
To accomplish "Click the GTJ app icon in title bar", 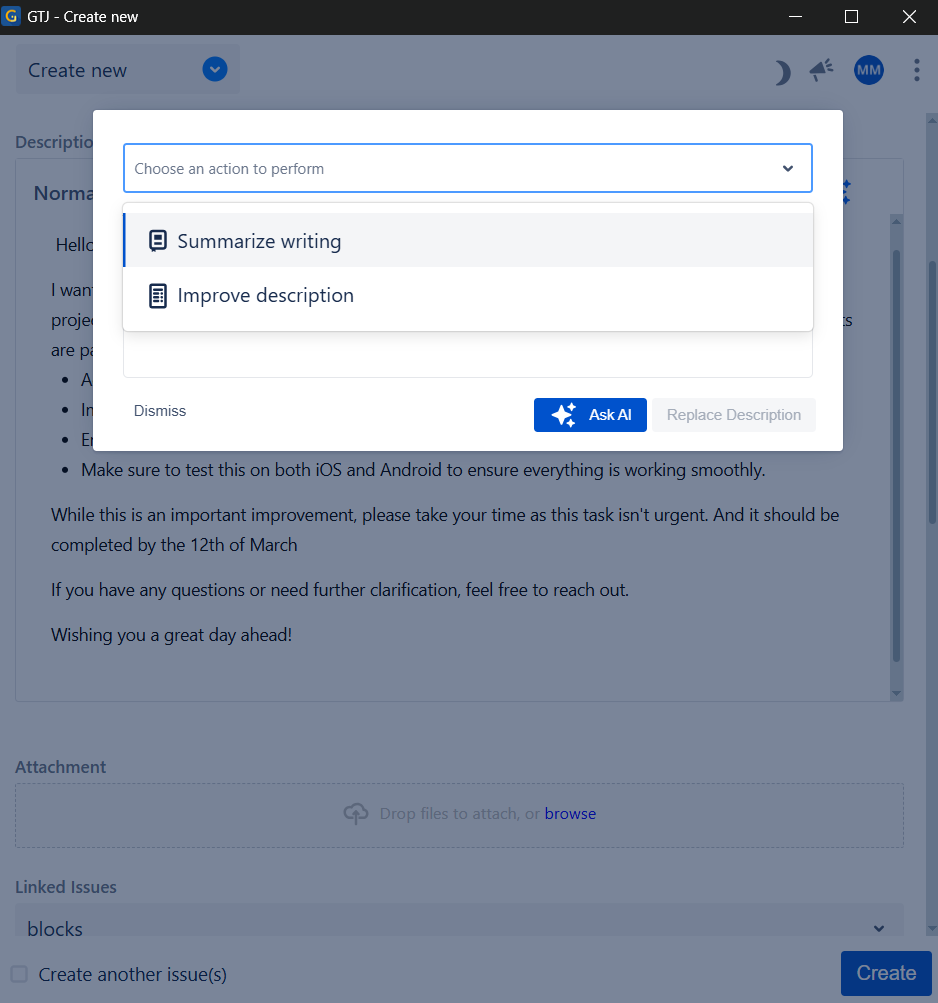I will pos(12,17).
